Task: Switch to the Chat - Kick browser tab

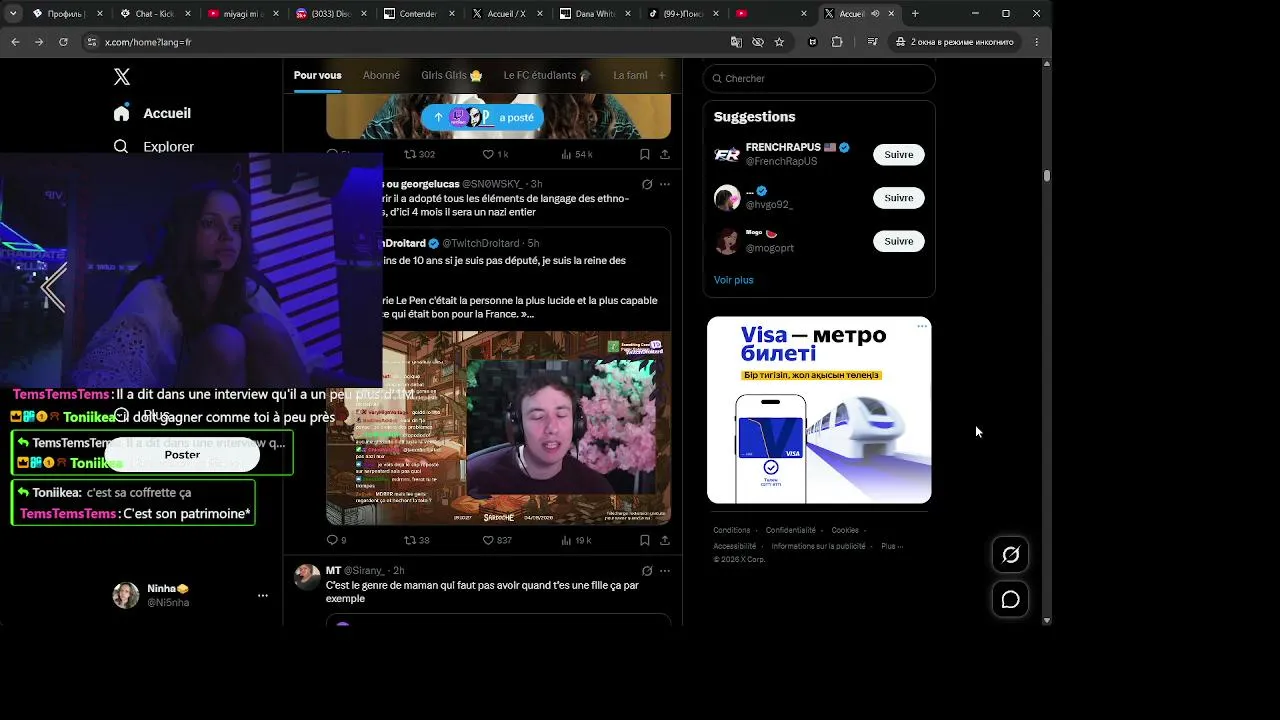Action: (x=154, y=14)
